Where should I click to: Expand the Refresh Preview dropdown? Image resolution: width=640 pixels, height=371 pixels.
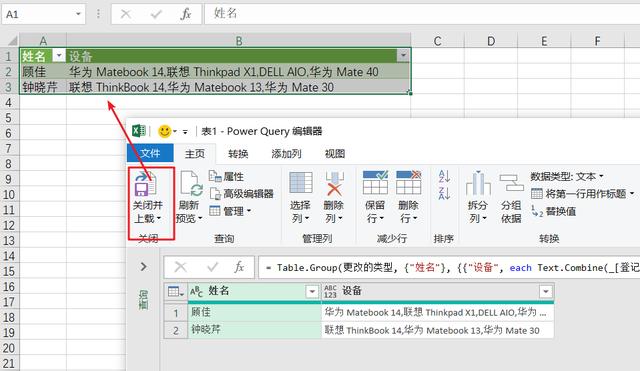pyautogui.click(x=200, y=219)
